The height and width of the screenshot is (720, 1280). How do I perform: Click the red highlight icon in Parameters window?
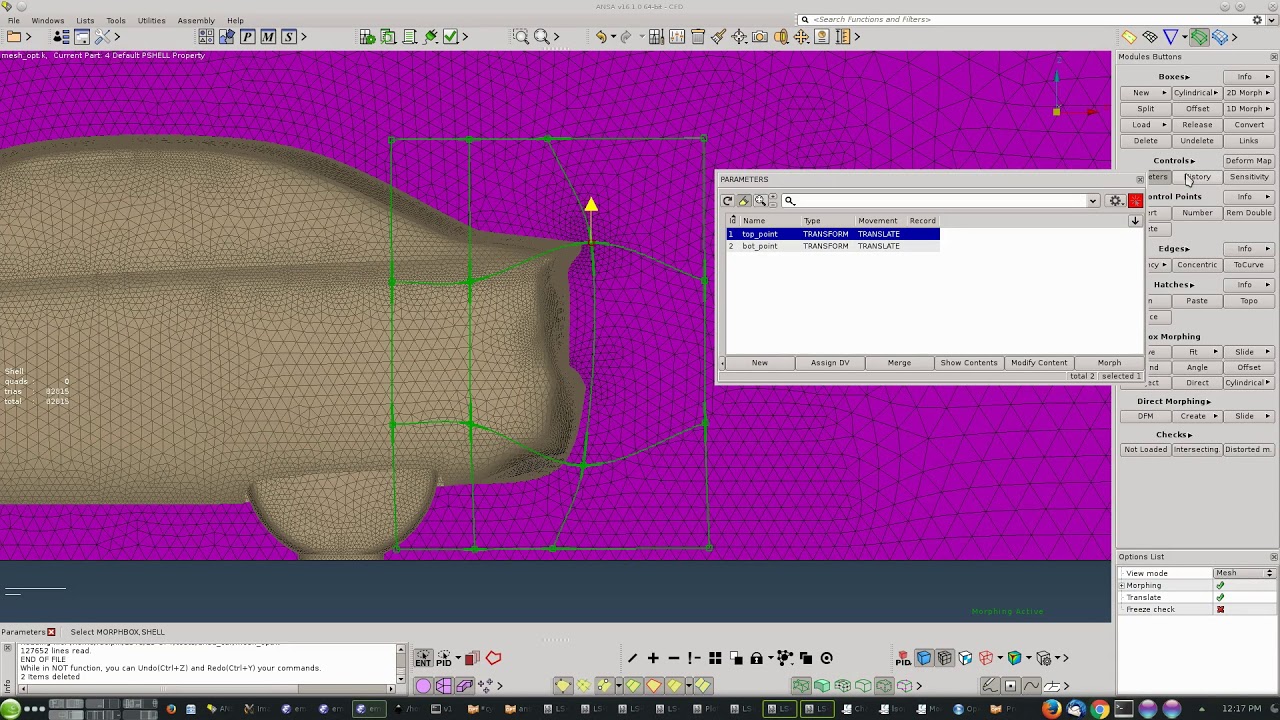[x=1135, y=201]
